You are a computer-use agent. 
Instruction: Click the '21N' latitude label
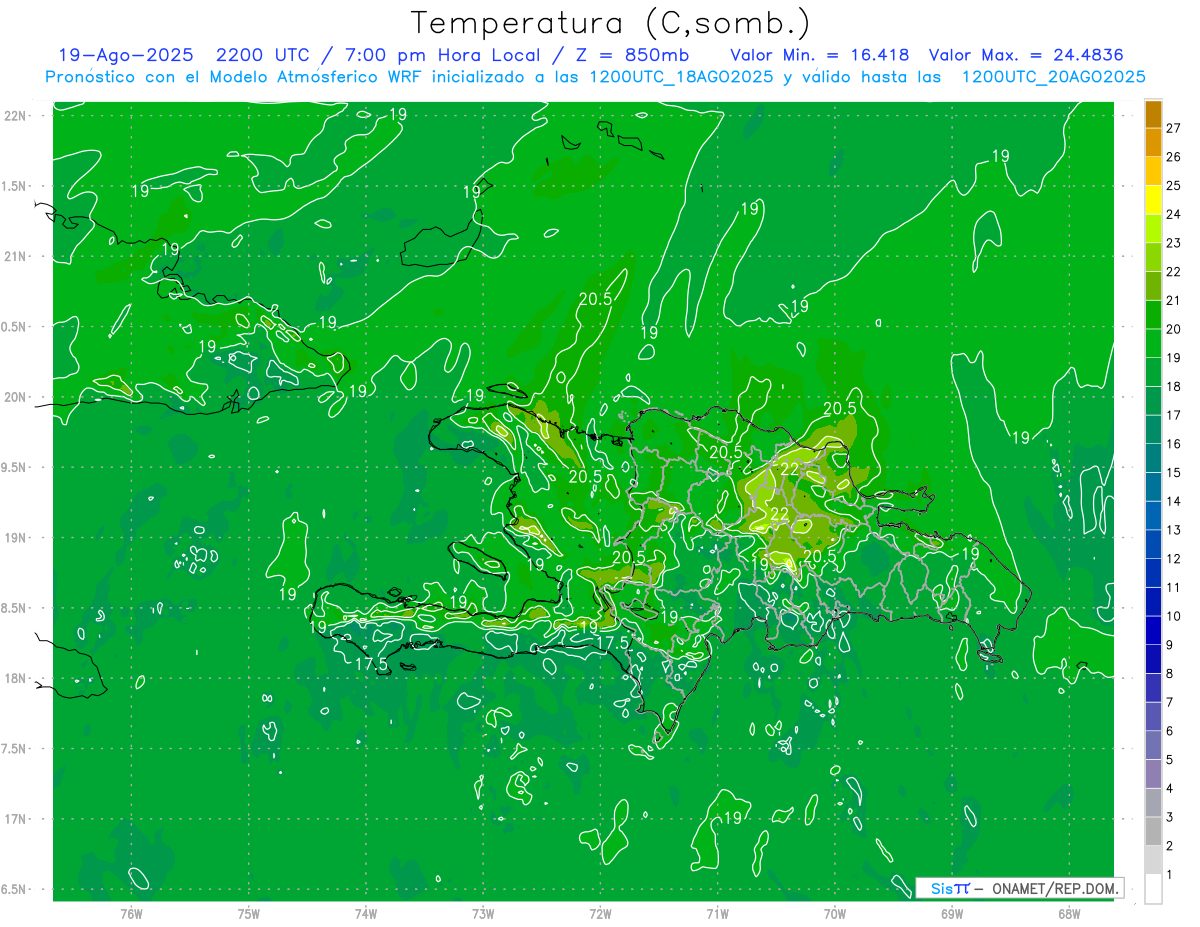click(x=17, y=257)
